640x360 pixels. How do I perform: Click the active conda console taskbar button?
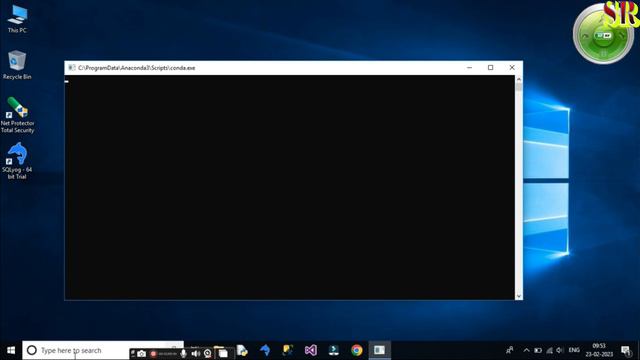tap(380, 350)
